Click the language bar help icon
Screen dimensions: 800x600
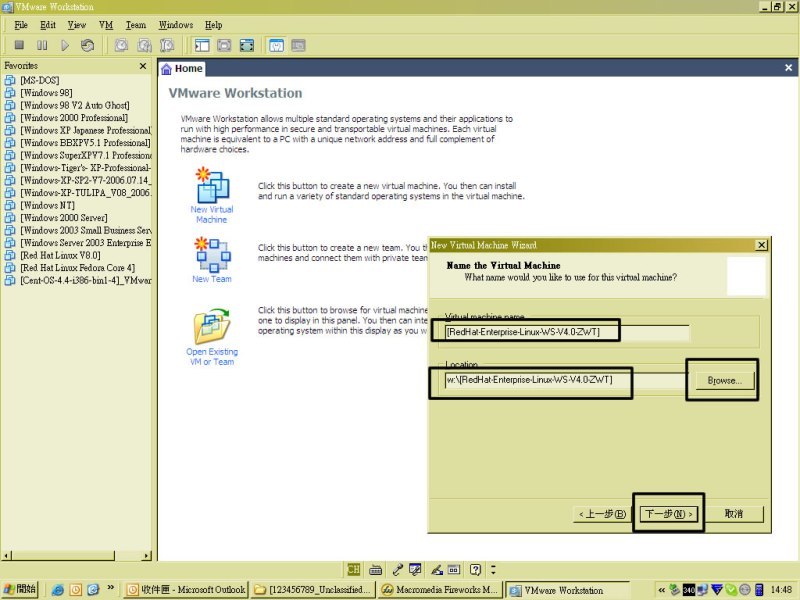[x=476, y=569]
